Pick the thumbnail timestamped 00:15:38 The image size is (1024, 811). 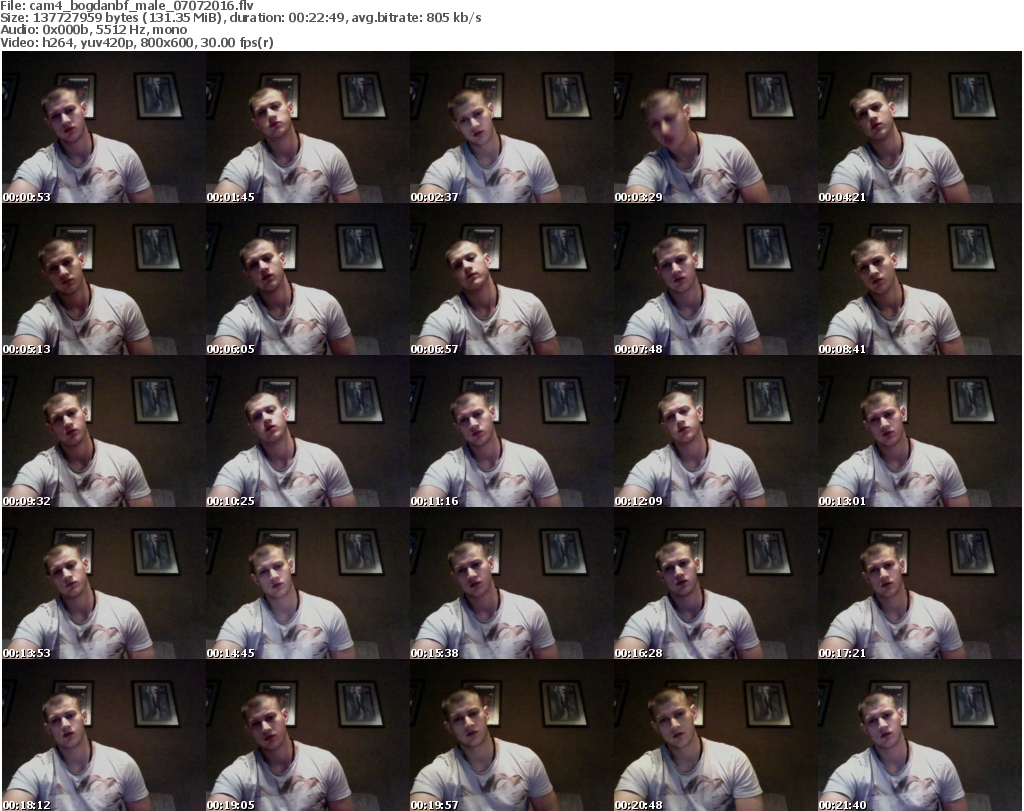pyautogui.click(x=511, y=583)
